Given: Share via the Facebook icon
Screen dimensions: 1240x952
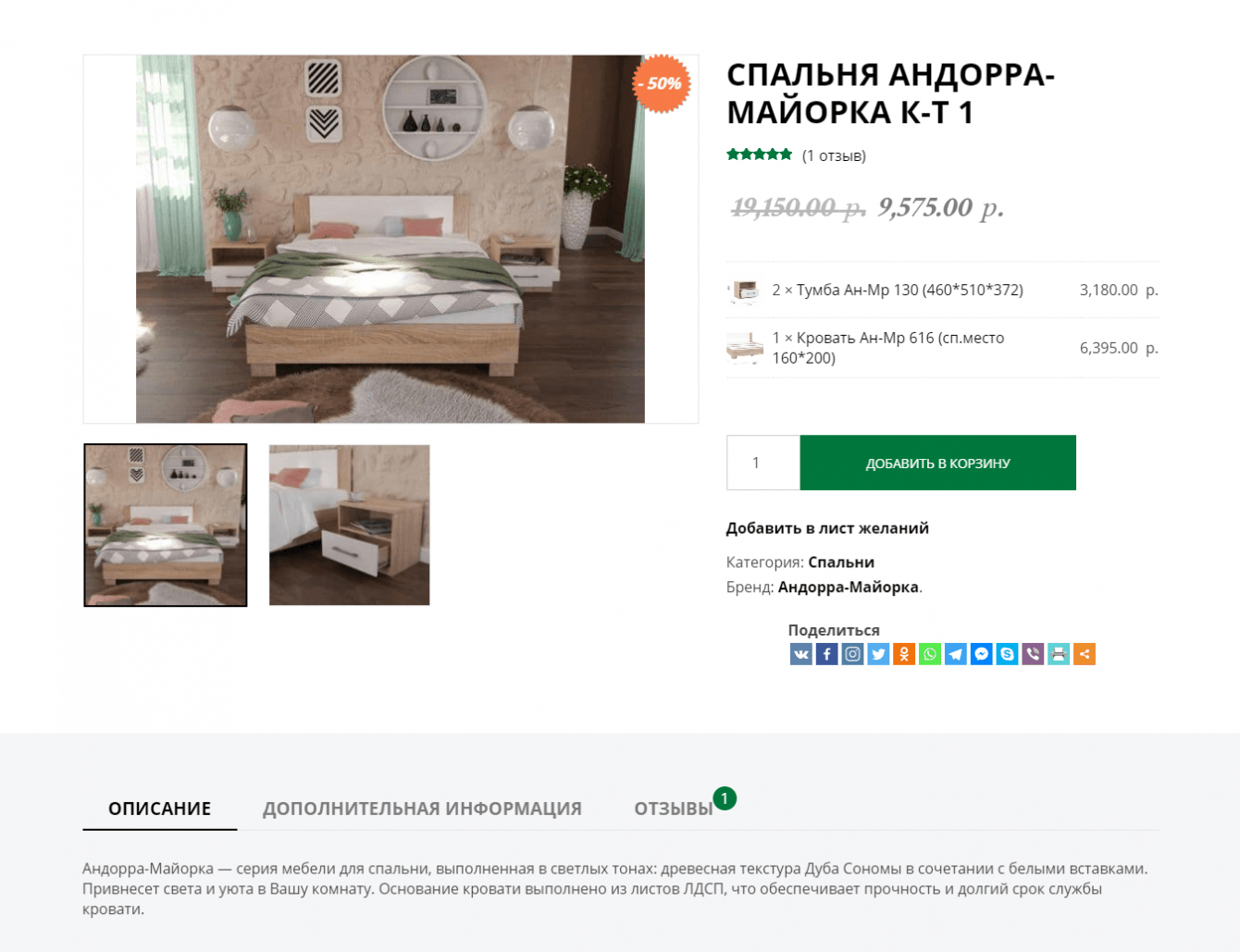Looking at the screenshot, I should coord(826,654).
